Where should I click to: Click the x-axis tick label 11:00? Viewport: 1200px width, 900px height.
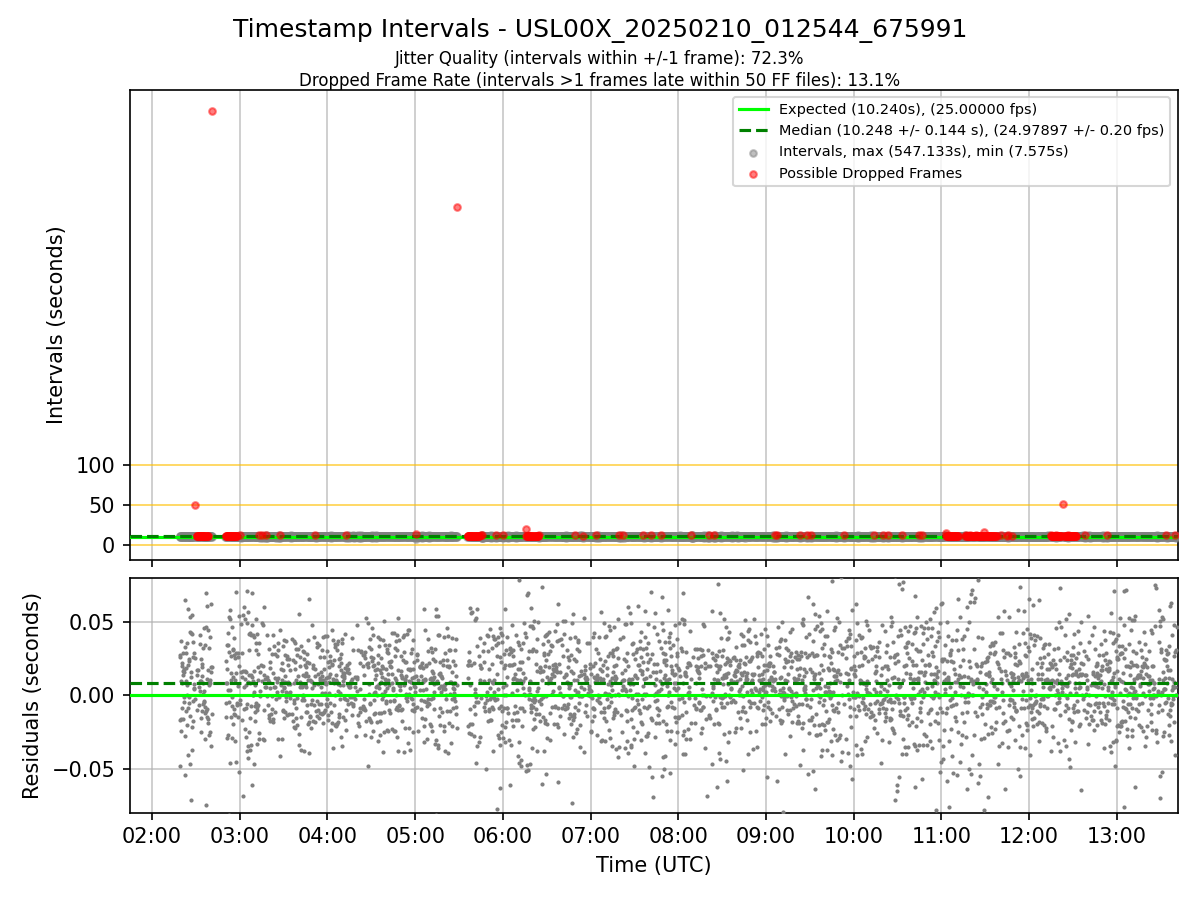point(941,836)
